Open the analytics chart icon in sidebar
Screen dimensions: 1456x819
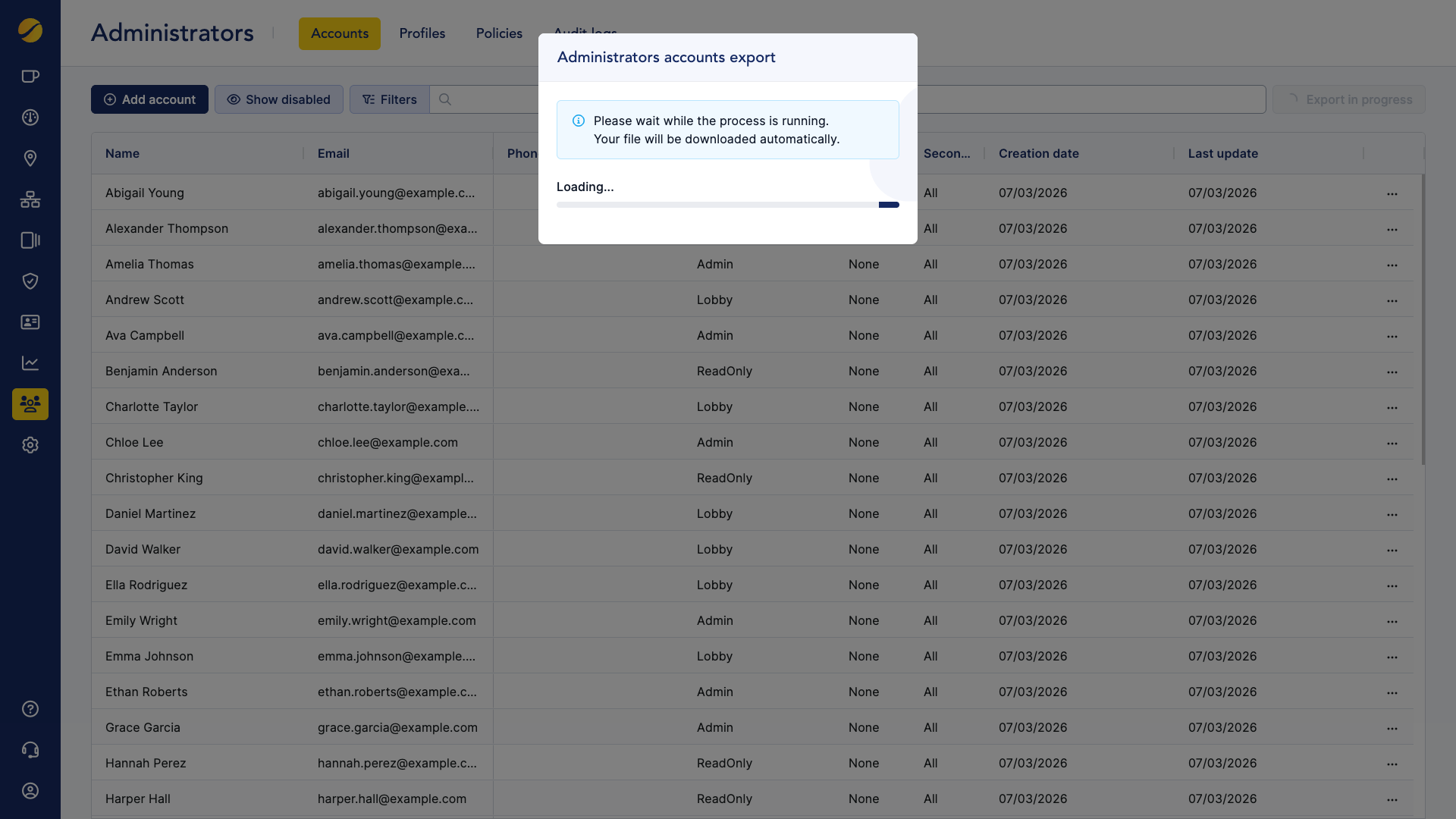point(30,362)
